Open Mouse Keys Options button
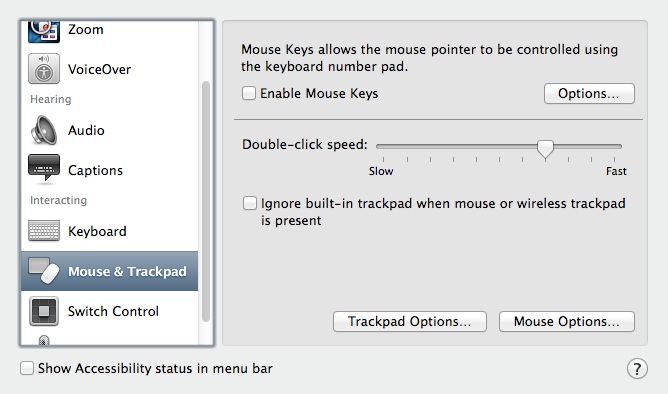This screenshot has width=668, height=394. coord(589,93)
